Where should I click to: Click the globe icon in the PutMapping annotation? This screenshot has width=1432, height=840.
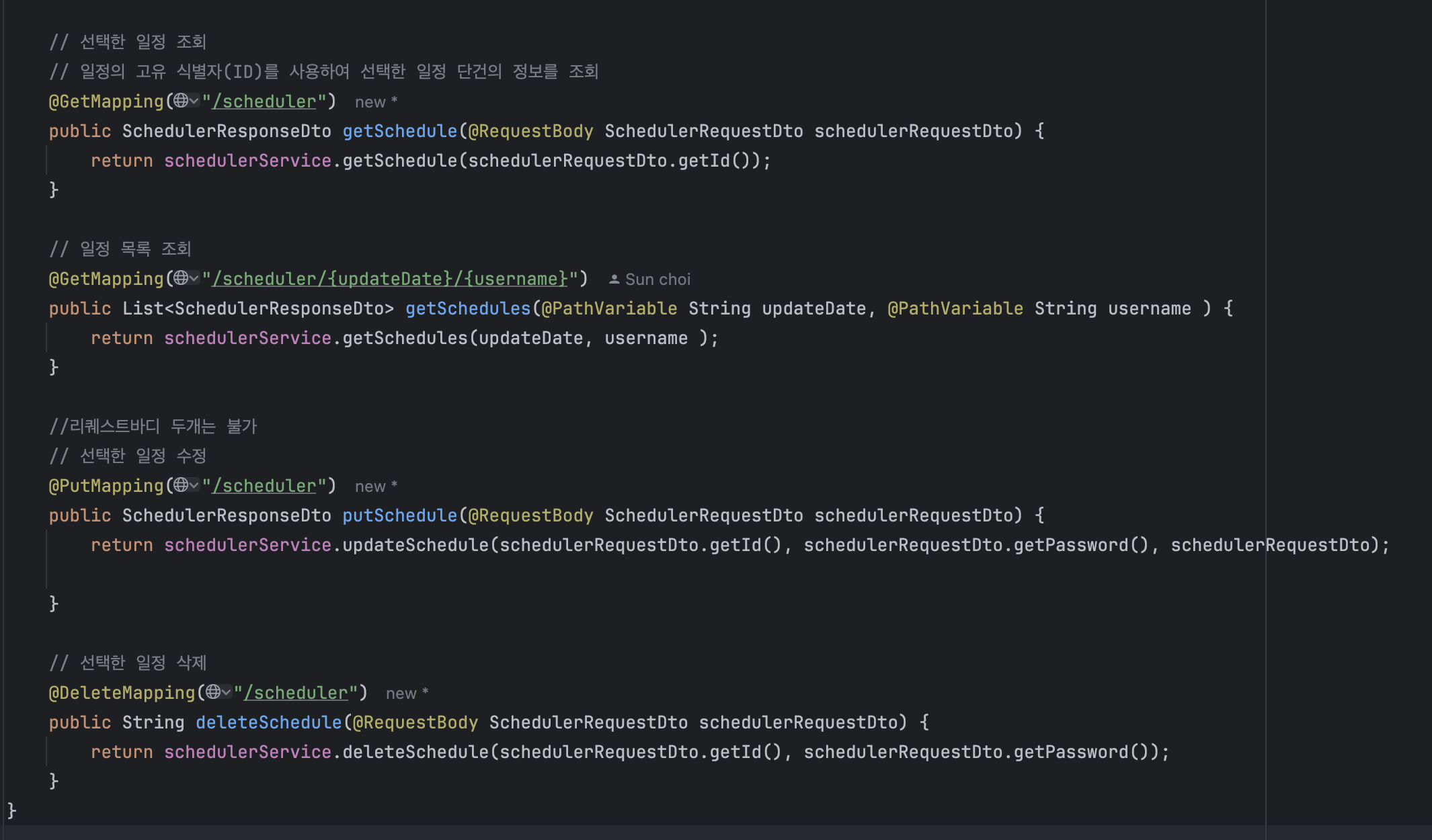pyautogui.click(x=181, y=485)
